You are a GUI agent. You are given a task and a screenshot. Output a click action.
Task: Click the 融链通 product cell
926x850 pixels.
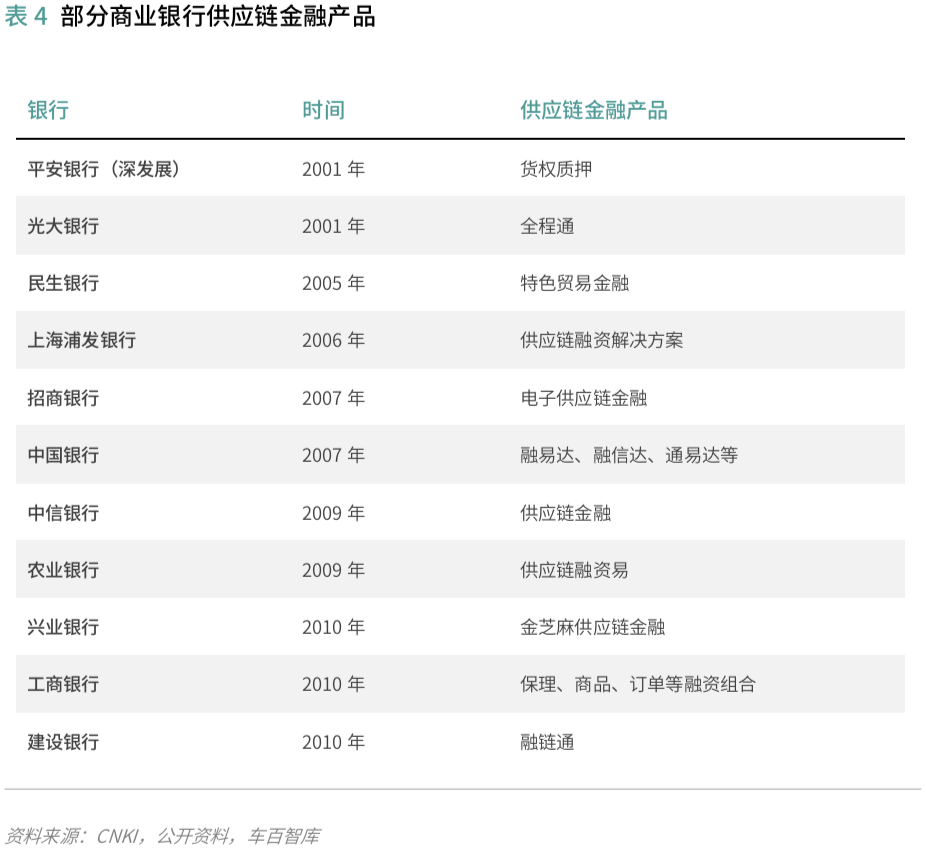[x=547, y=742]
